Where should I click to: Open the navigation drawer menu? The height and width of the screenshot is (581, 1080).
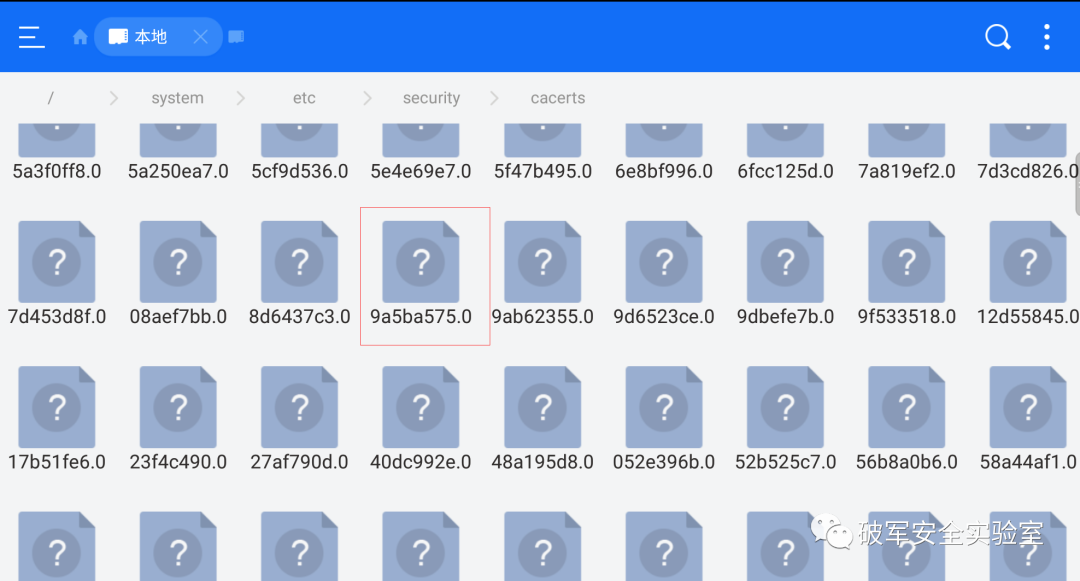[x=31, y=37]
